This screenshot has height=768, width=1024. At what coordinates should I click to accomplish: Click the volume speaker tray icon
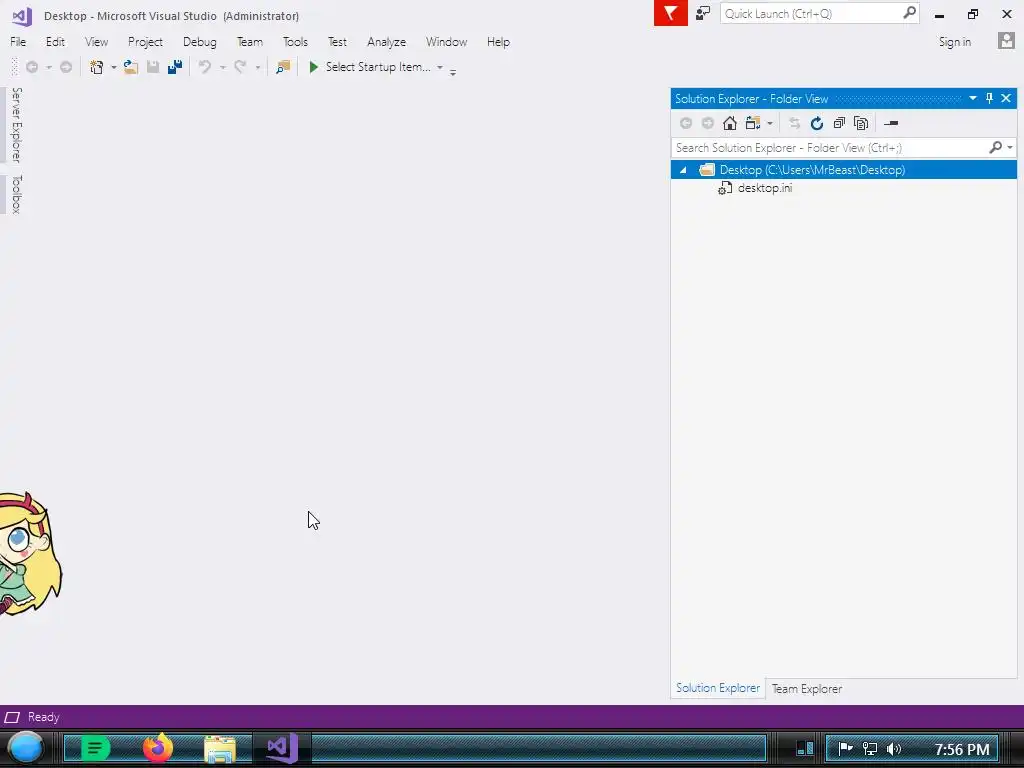tap(893, 748)
